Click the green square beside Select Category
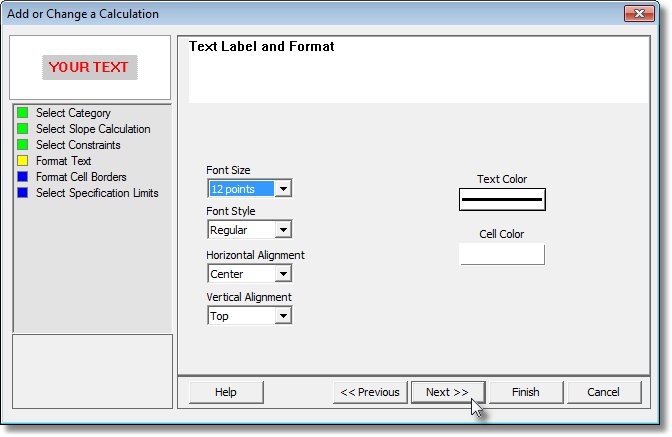672x437 pixels. pos(23,113)
